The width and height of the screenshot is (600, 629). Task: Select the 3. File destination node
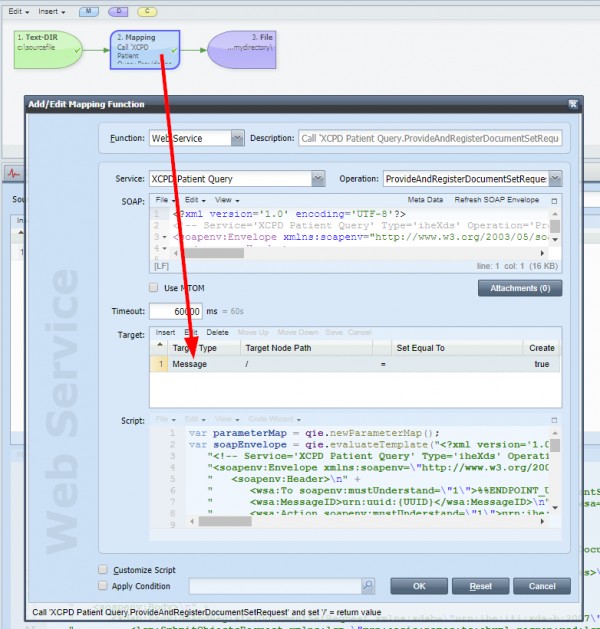coord(242,50)
